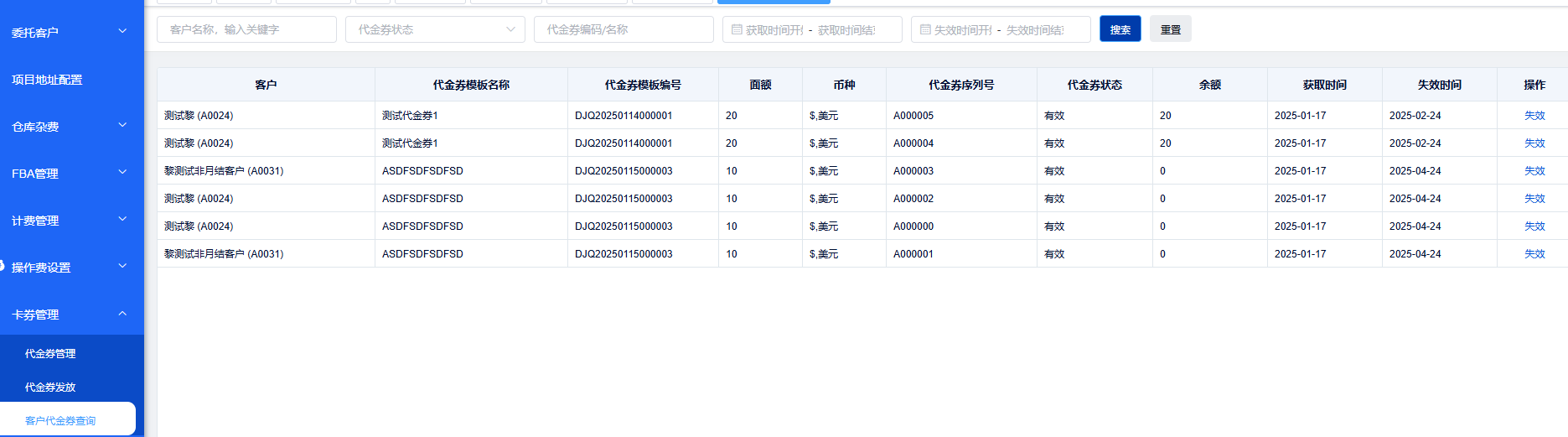1568x437 pixels.
Task: Focus the 代金券编码/名称 input field
Action: (624, 29)
